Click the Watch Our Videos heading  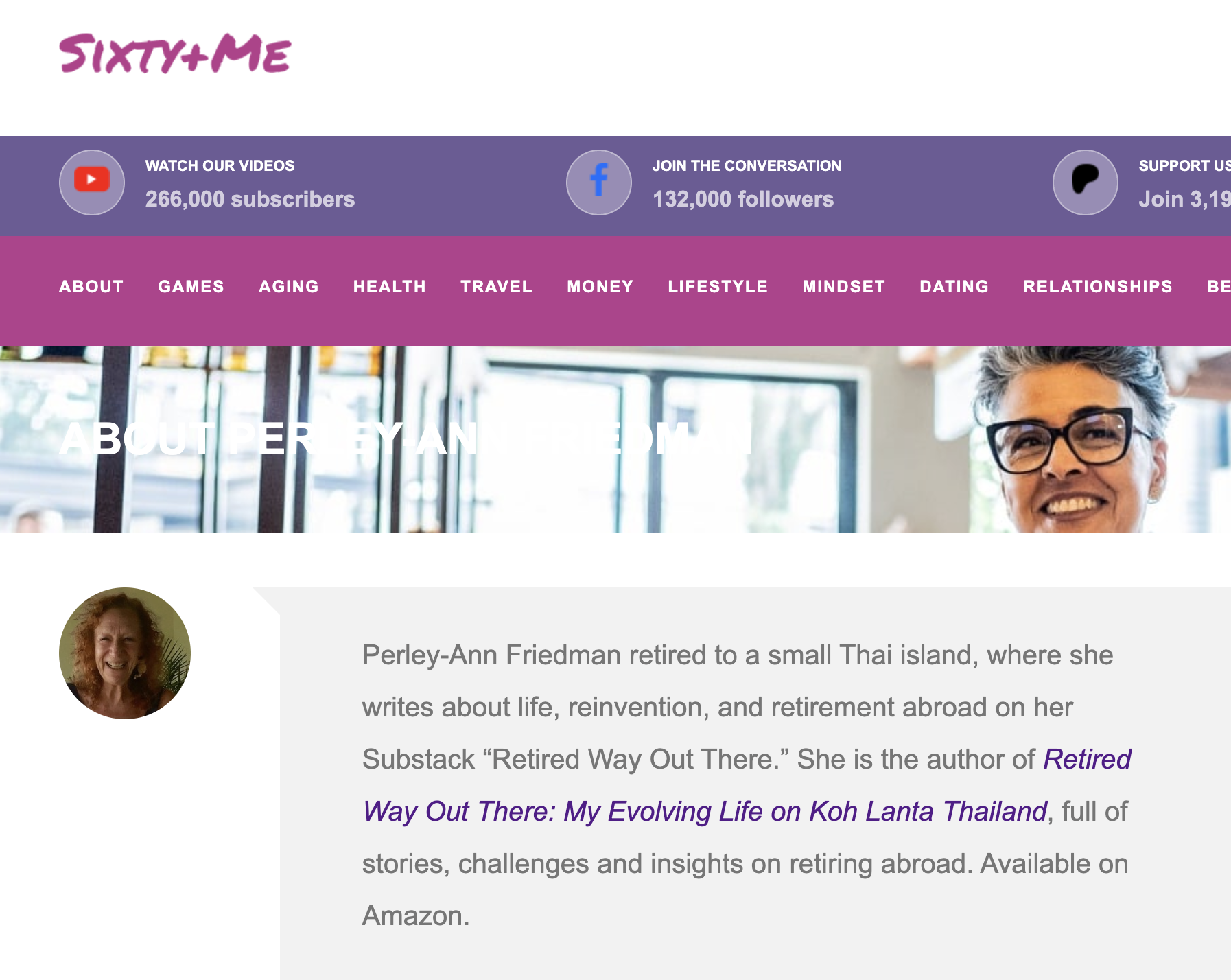tap(220, 165)
